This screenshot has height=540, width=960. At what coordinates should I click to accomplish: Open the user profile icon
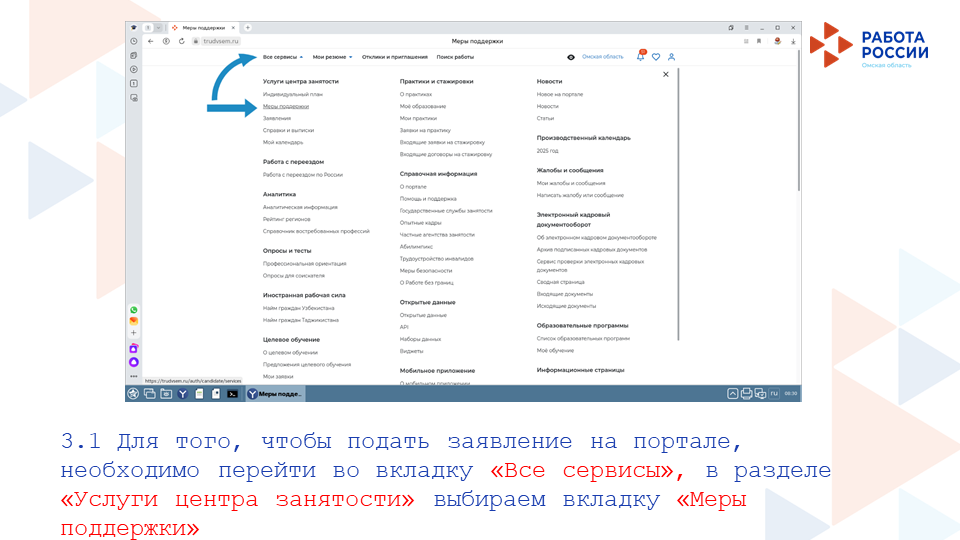(x=672, y=57)
